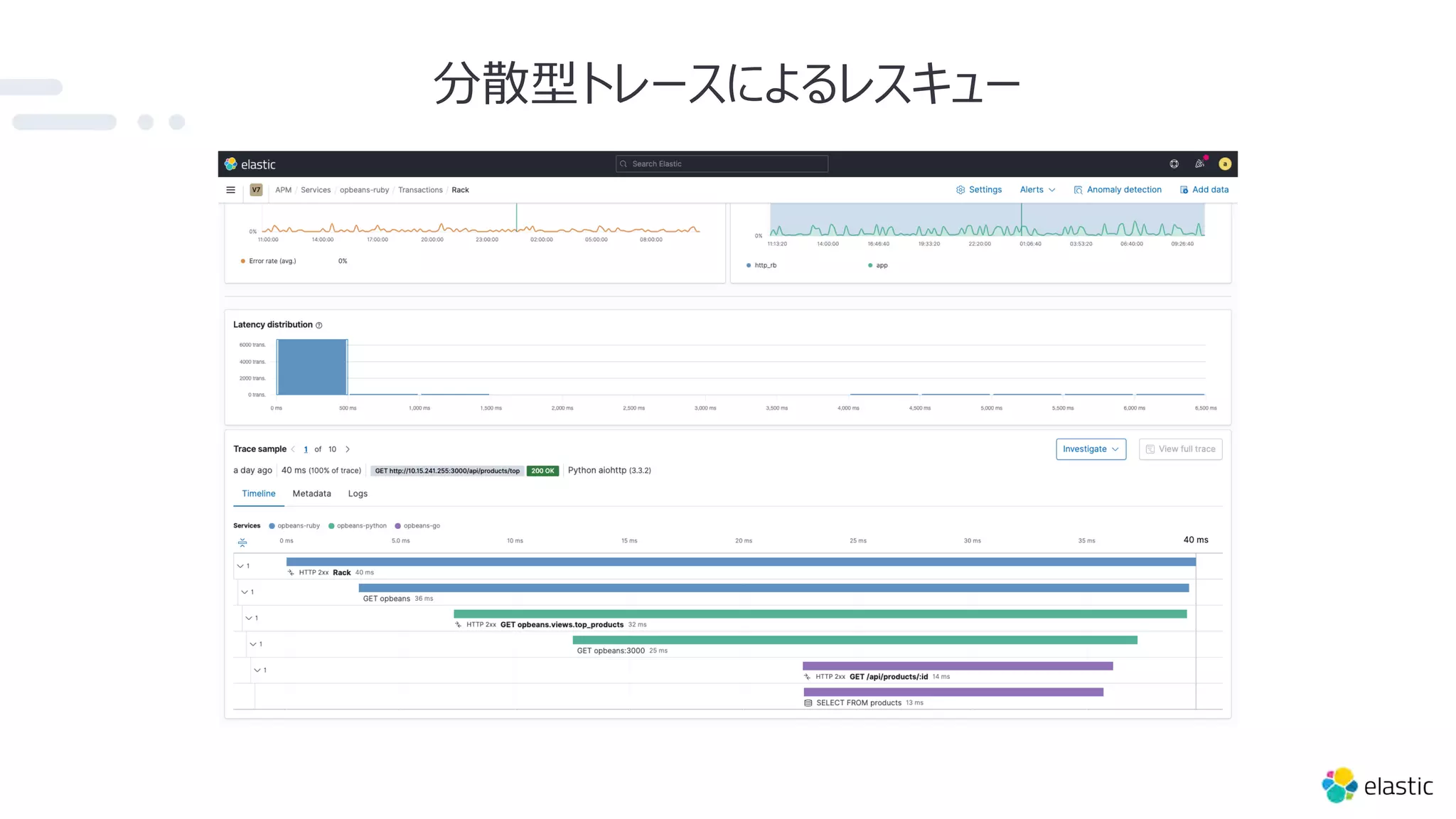The width and height of the screenshot is (1456, 819).
Task: Open the hamburger navigation menu
Action: [230, 190]
